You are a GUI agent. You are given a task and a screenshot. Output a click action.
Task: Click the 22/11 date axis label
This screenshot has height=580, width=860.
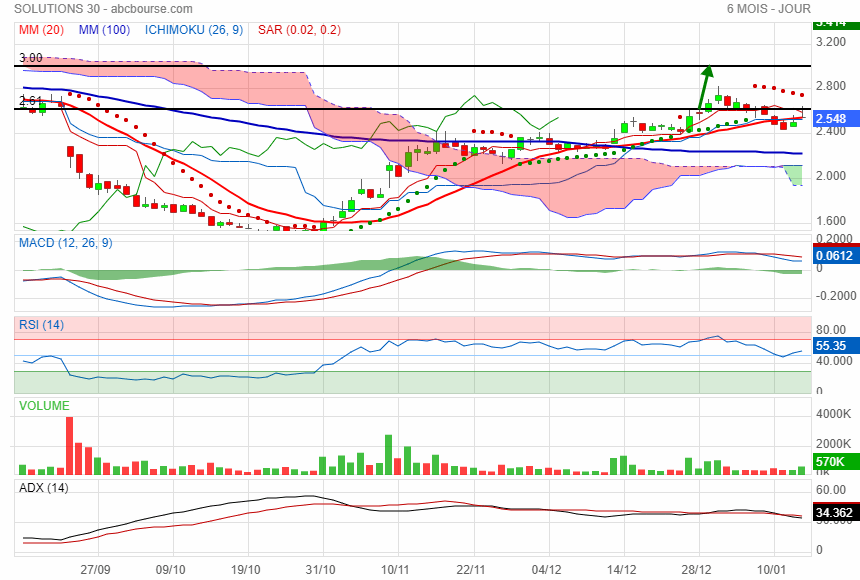[x=471, y=569]
